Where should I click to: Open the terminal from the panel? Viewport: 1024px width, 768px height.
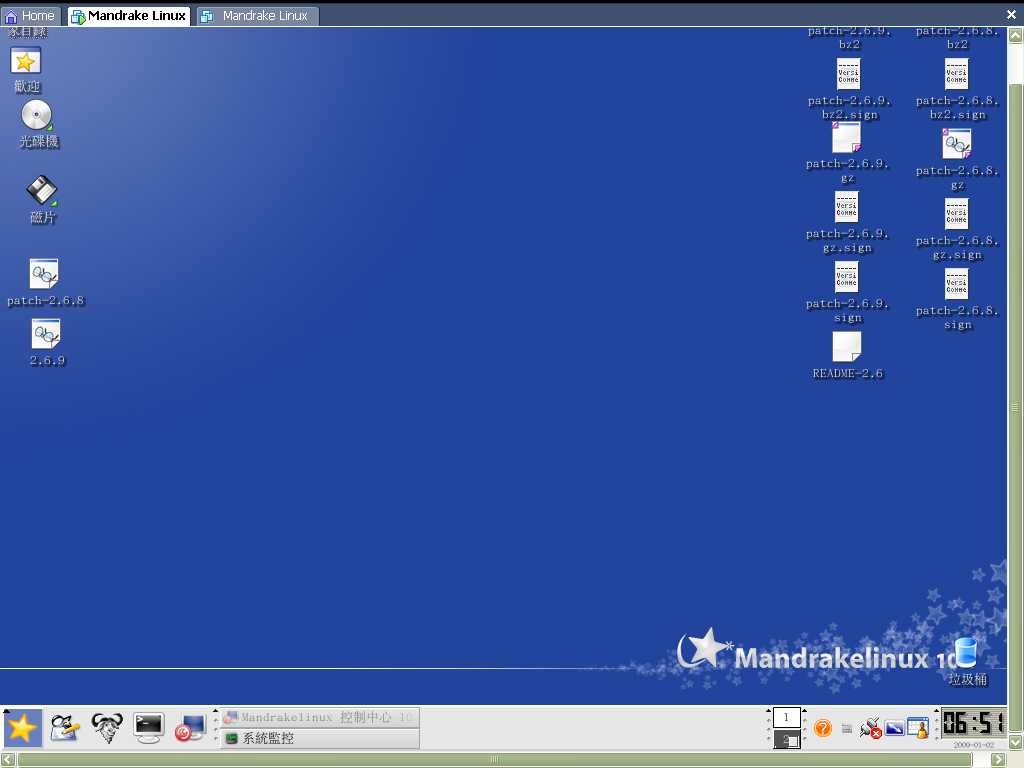click(148, 728)
